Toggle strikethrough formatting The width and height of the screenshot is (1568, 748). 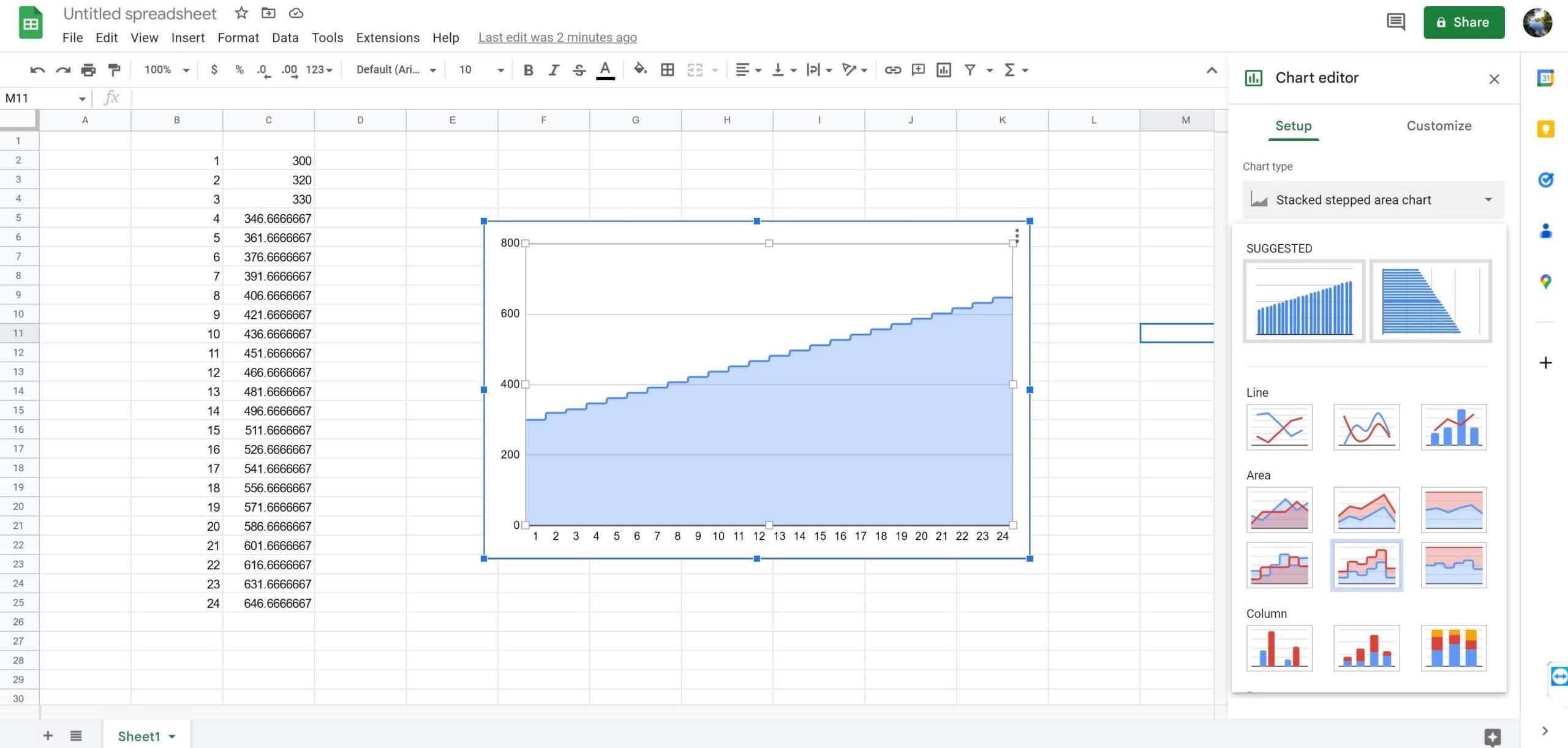click(x=579, y=70)
